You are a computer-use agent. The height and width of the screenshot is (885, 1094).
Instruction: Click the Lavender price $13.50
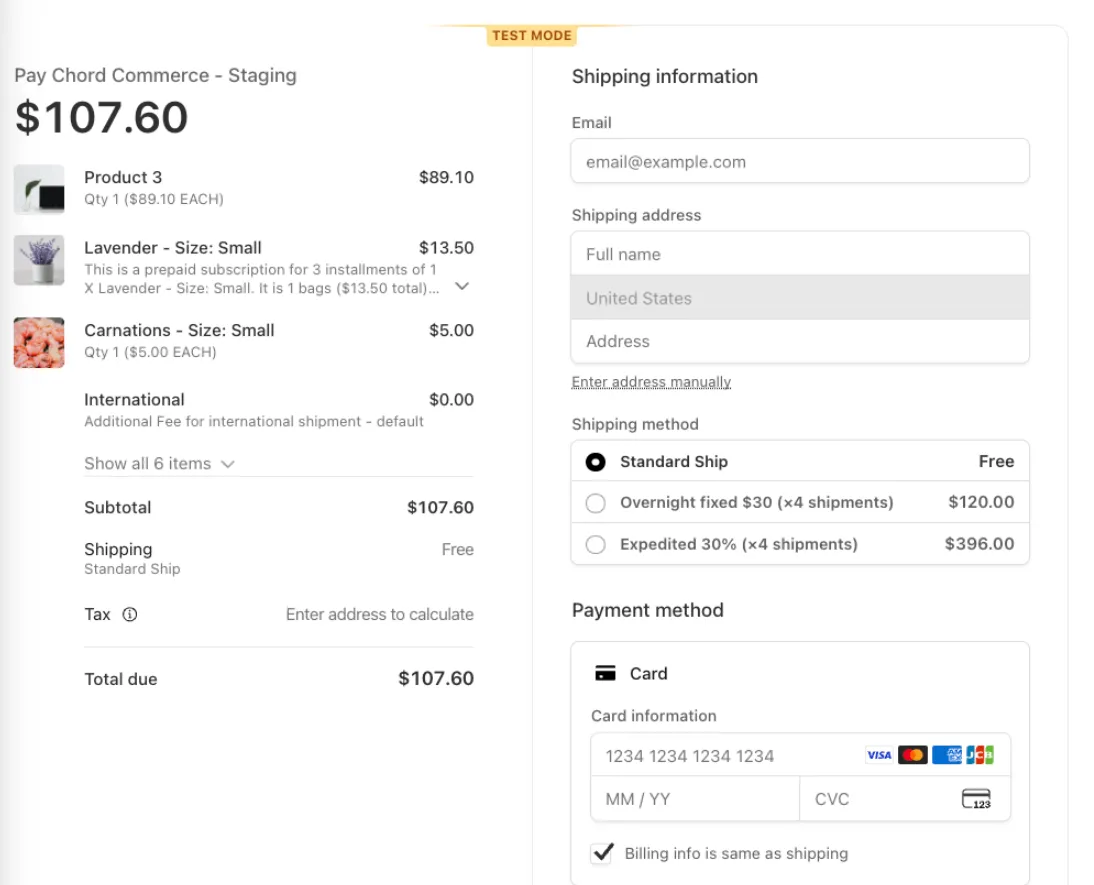pyautogui.click(x=447, y=248)
